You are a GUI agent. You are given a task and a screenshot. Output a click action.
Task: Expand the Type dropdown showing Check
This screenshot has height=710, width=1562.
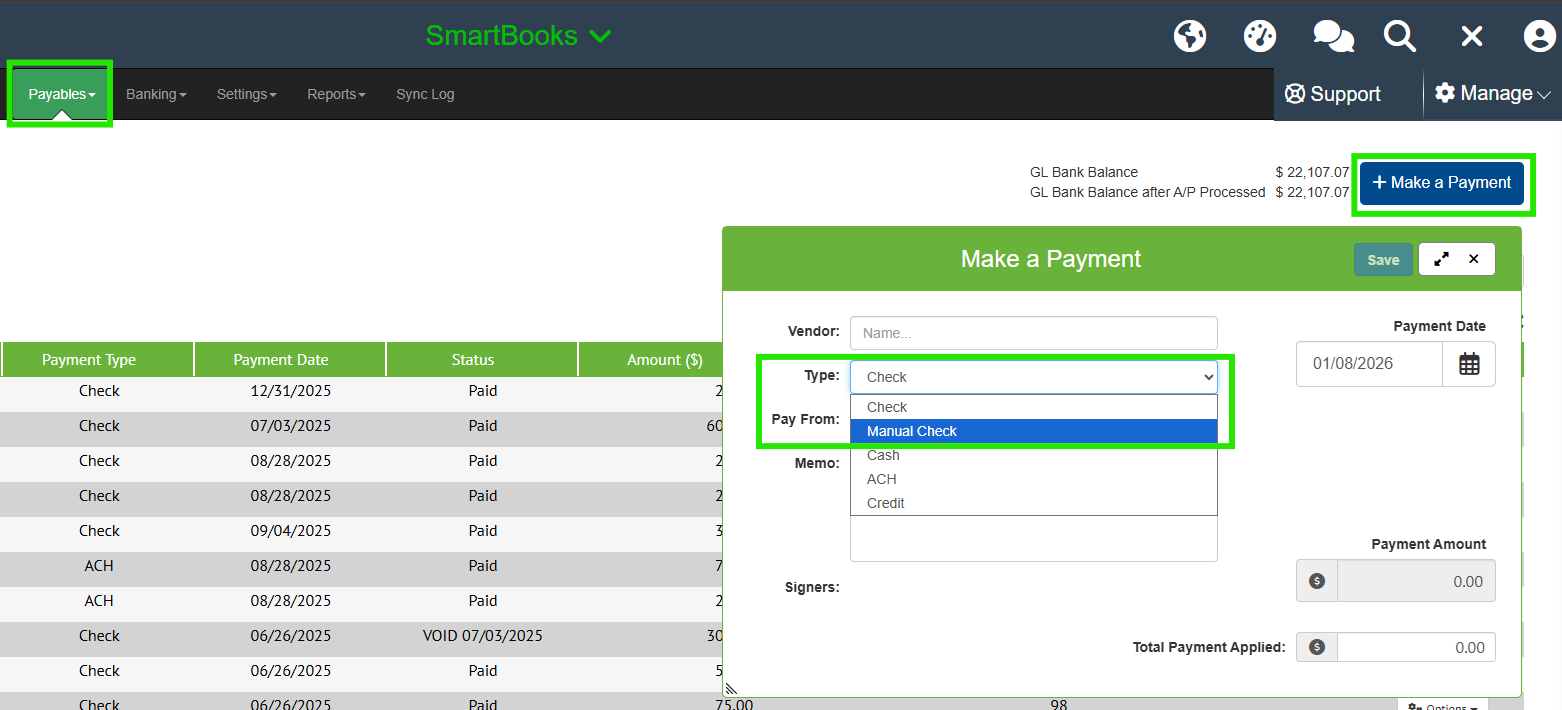[1033, 377]
